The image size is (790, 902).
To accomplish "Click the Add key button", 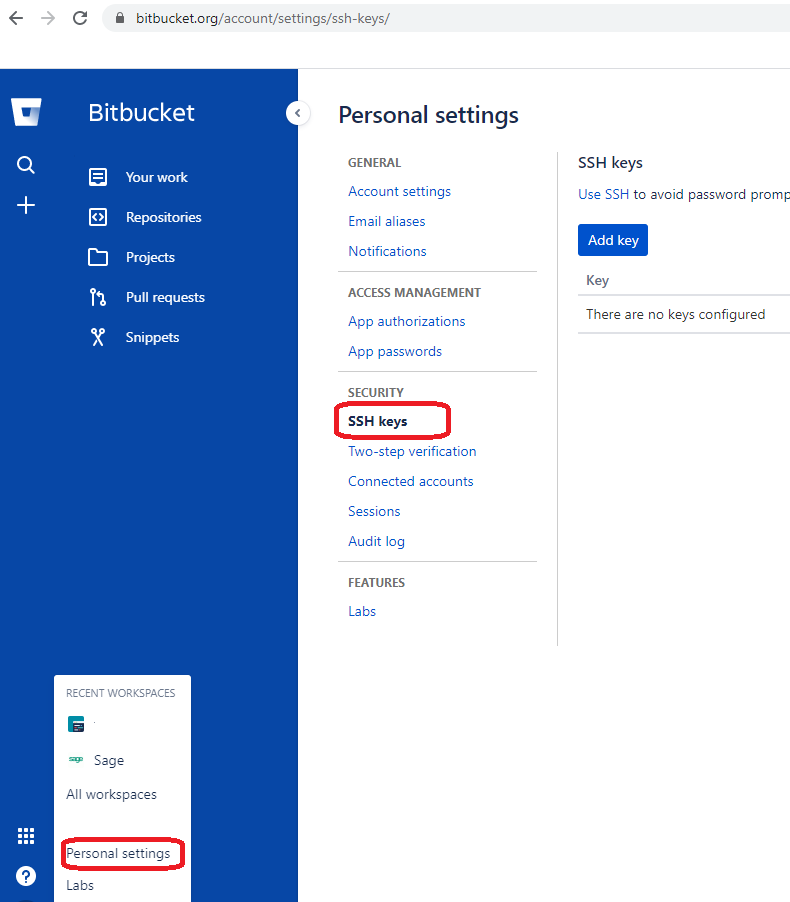I will click(x=613, y=240).
